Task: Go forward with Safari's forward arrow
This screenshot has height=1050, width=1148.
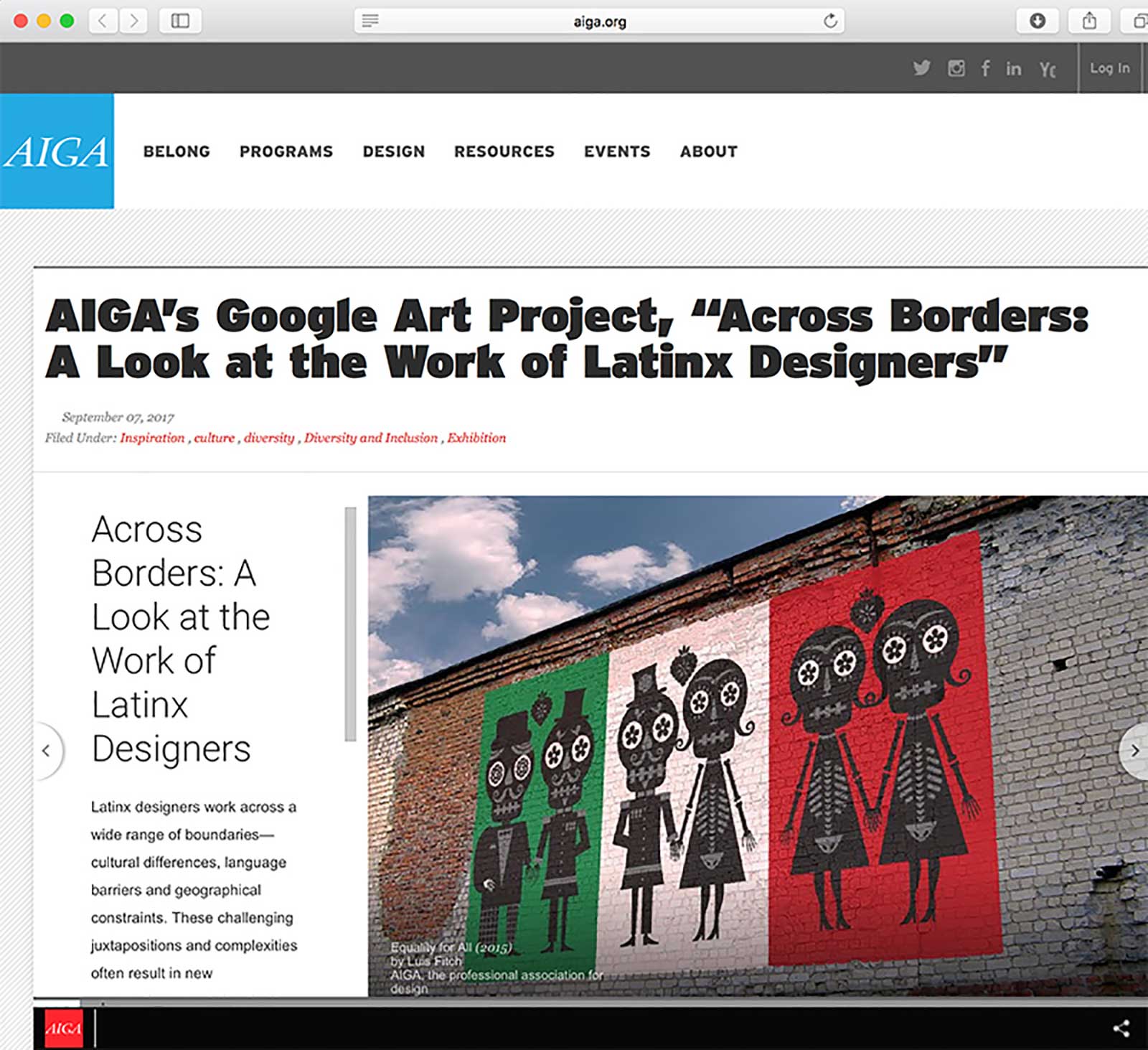Action: click(133, 21)
